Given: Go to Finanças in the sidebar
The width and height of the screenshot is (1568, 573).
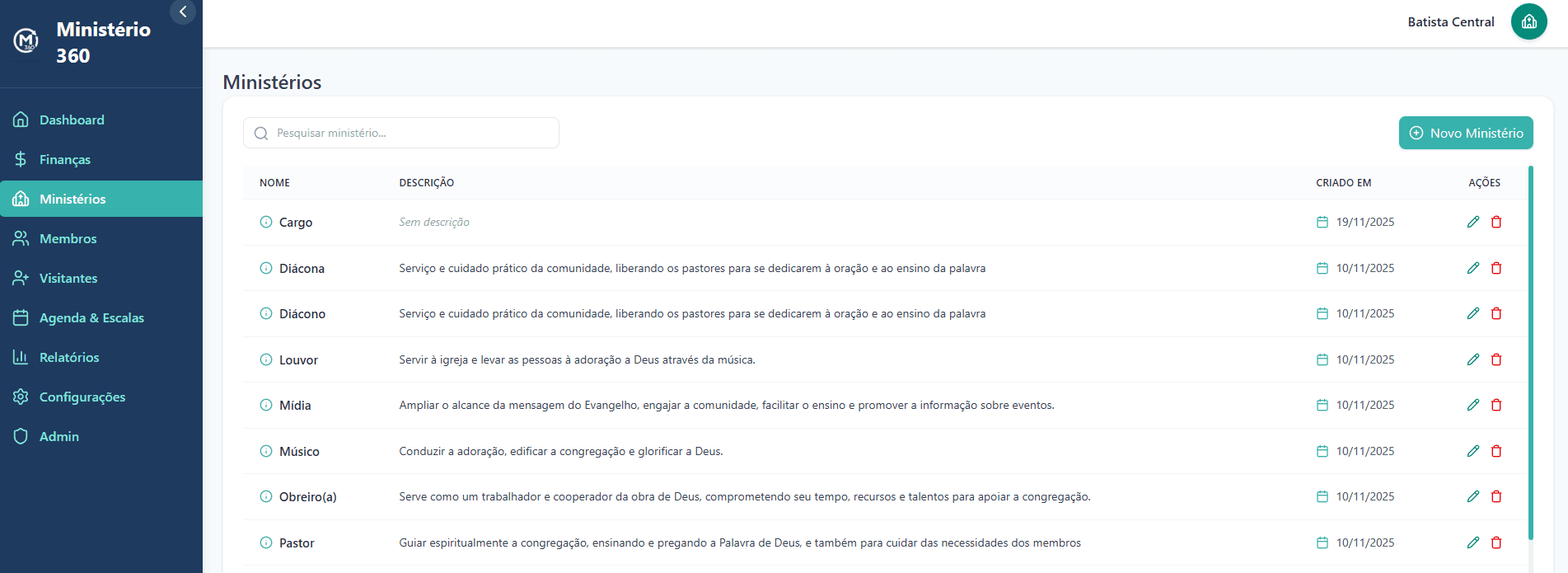Looking at the screenshot, I should (64, 159).
